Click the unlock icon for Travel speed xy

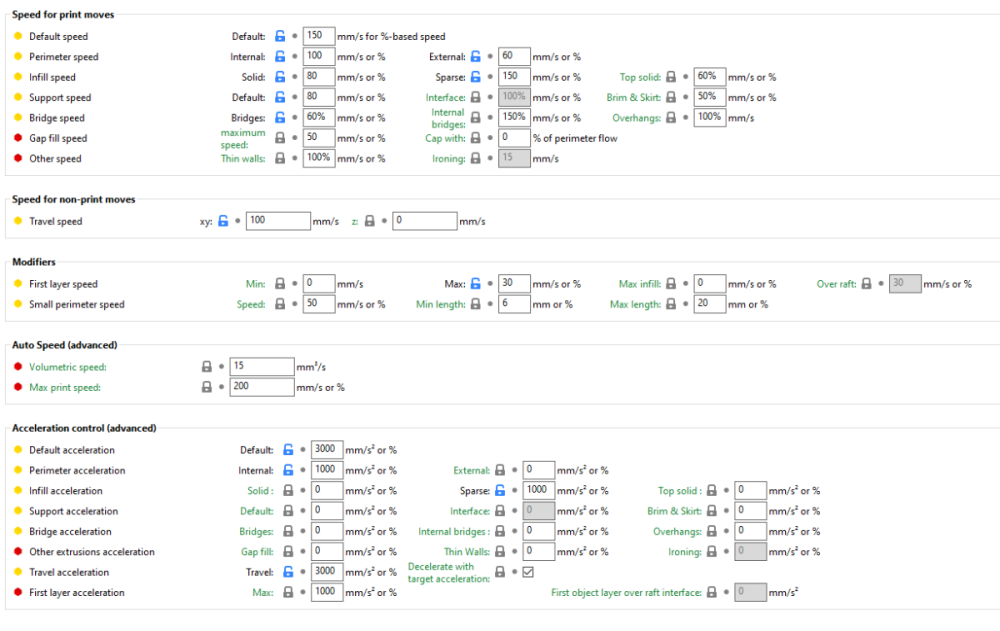tap(223, 221)
